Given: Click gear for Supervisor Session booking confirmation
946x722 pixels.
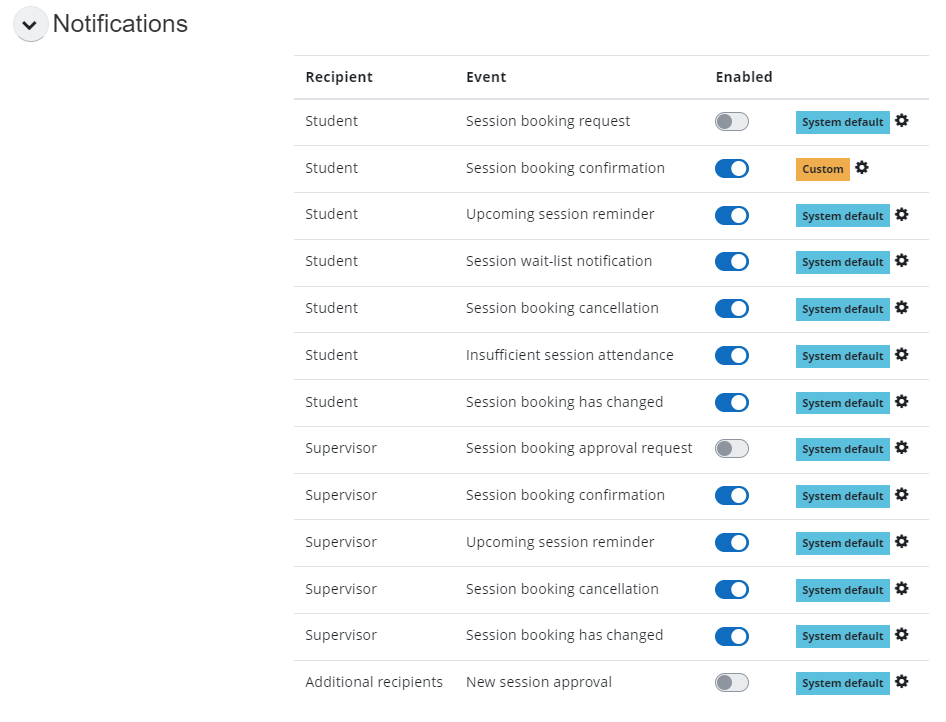Looking at the screenshot, I should pyautogui.click(x=901, y=495).
